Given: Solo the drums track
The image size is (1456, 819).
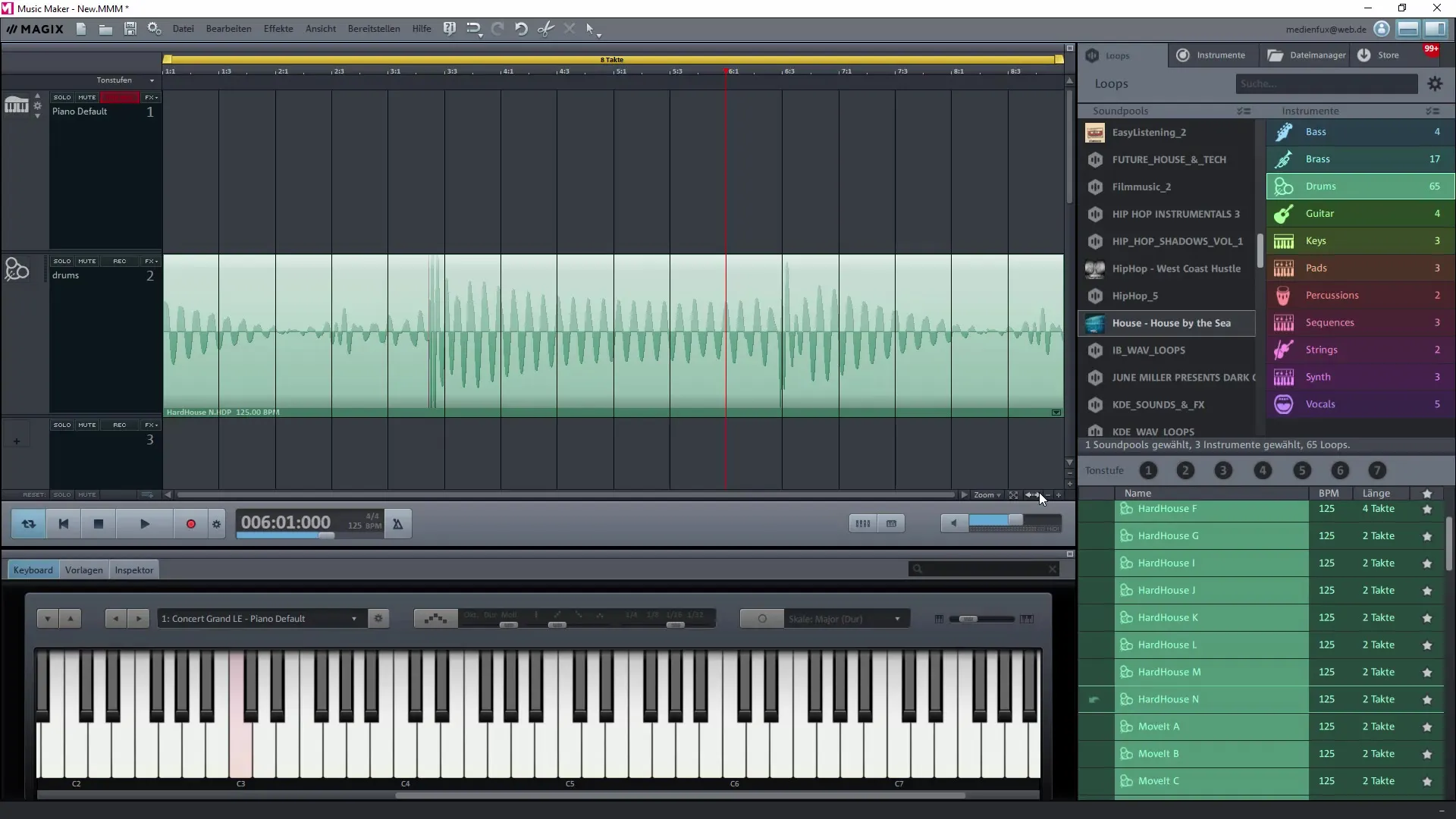Looking at the screenshot, I should pos(62,261).
